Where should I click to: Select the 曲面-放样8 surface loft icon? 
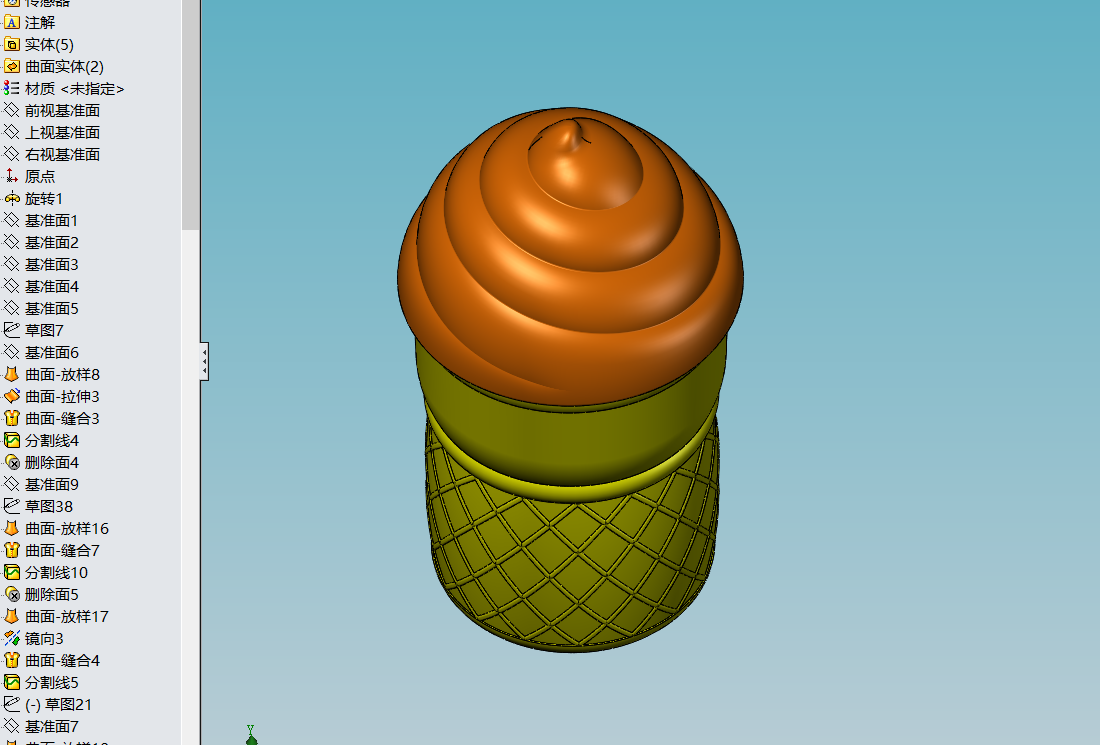coord(12,374)
